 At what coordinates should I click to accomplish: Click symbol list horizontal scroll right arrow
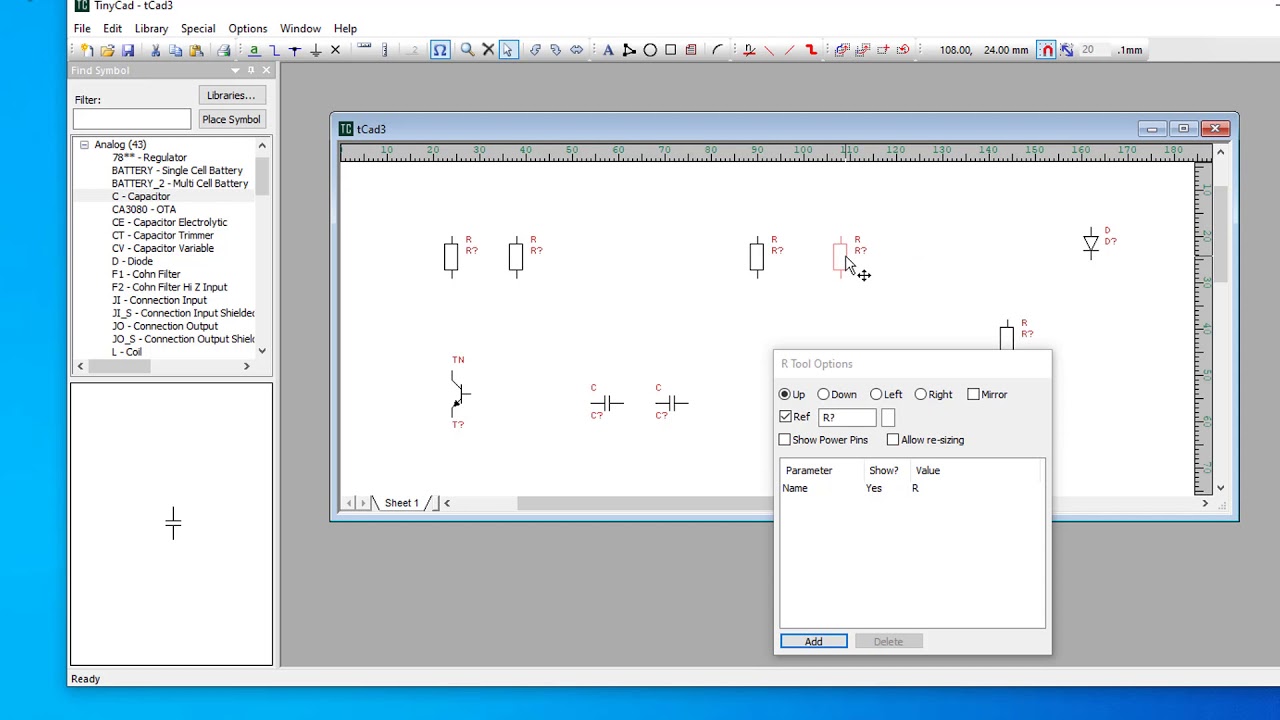click(246, 367)
